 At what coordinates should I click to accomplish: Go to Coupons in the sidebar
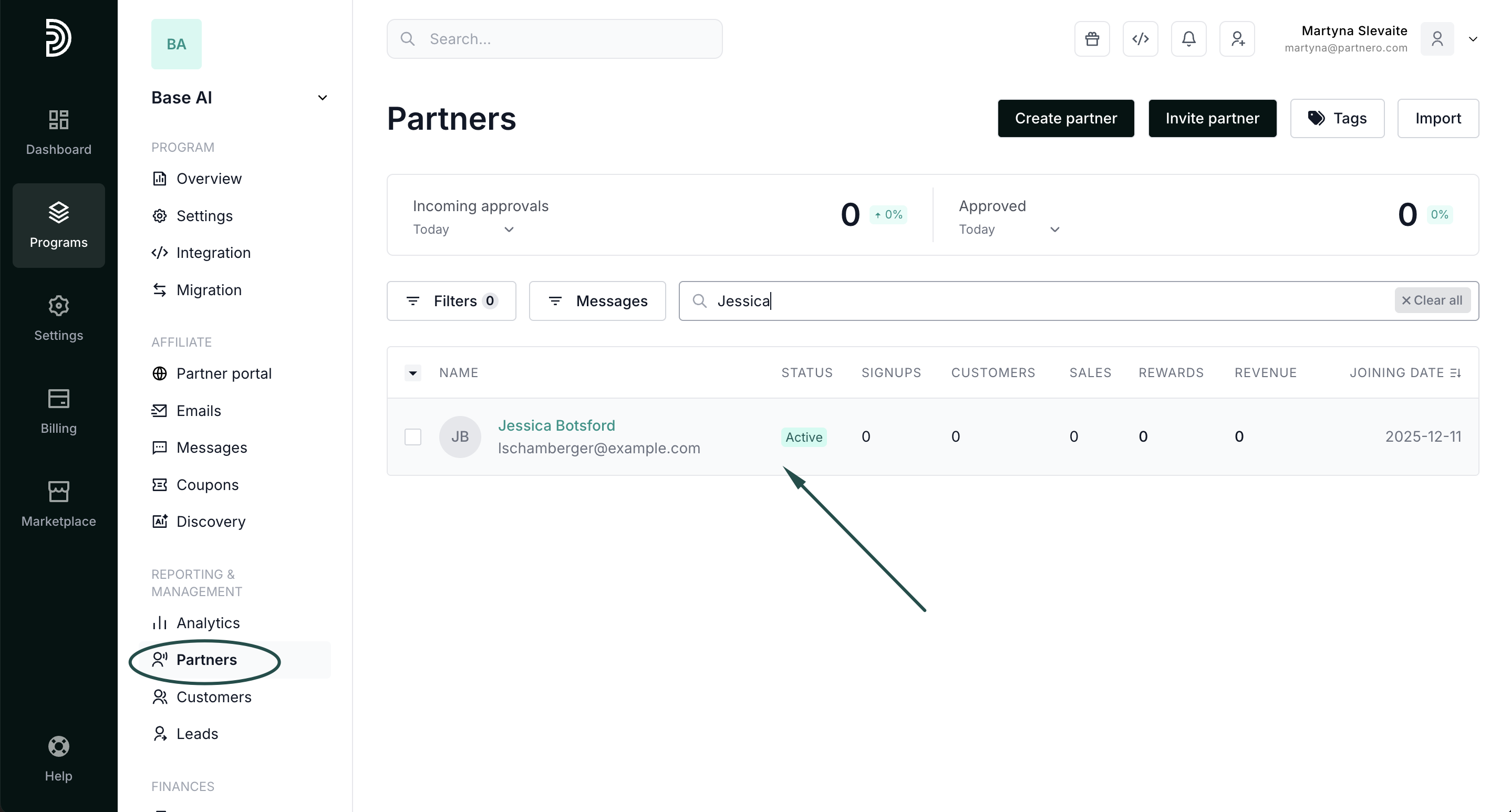[207, 485]
